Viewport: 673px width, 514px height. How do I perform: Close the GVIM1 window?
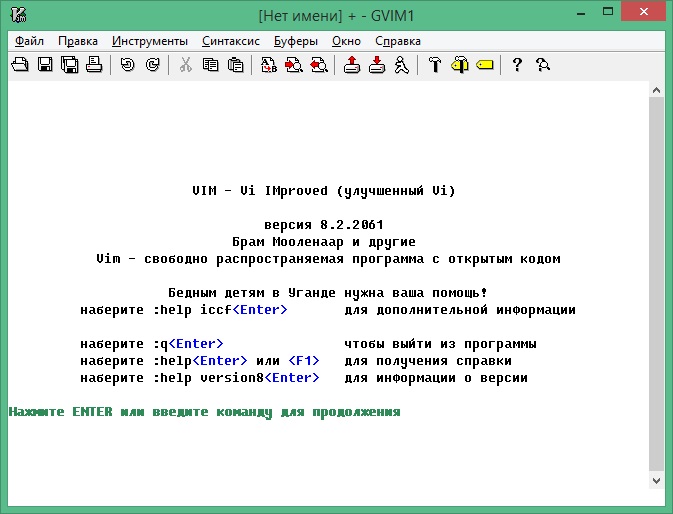coord(643,12)
